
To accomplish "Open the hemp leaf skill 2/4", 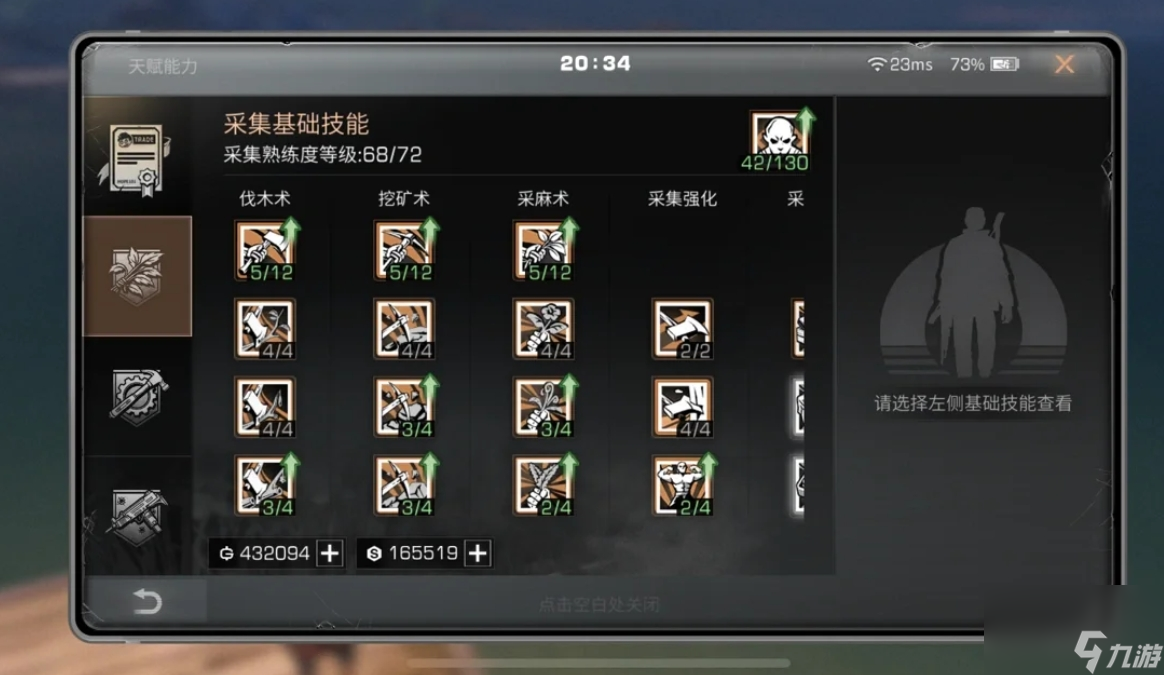I will [544, 486].
